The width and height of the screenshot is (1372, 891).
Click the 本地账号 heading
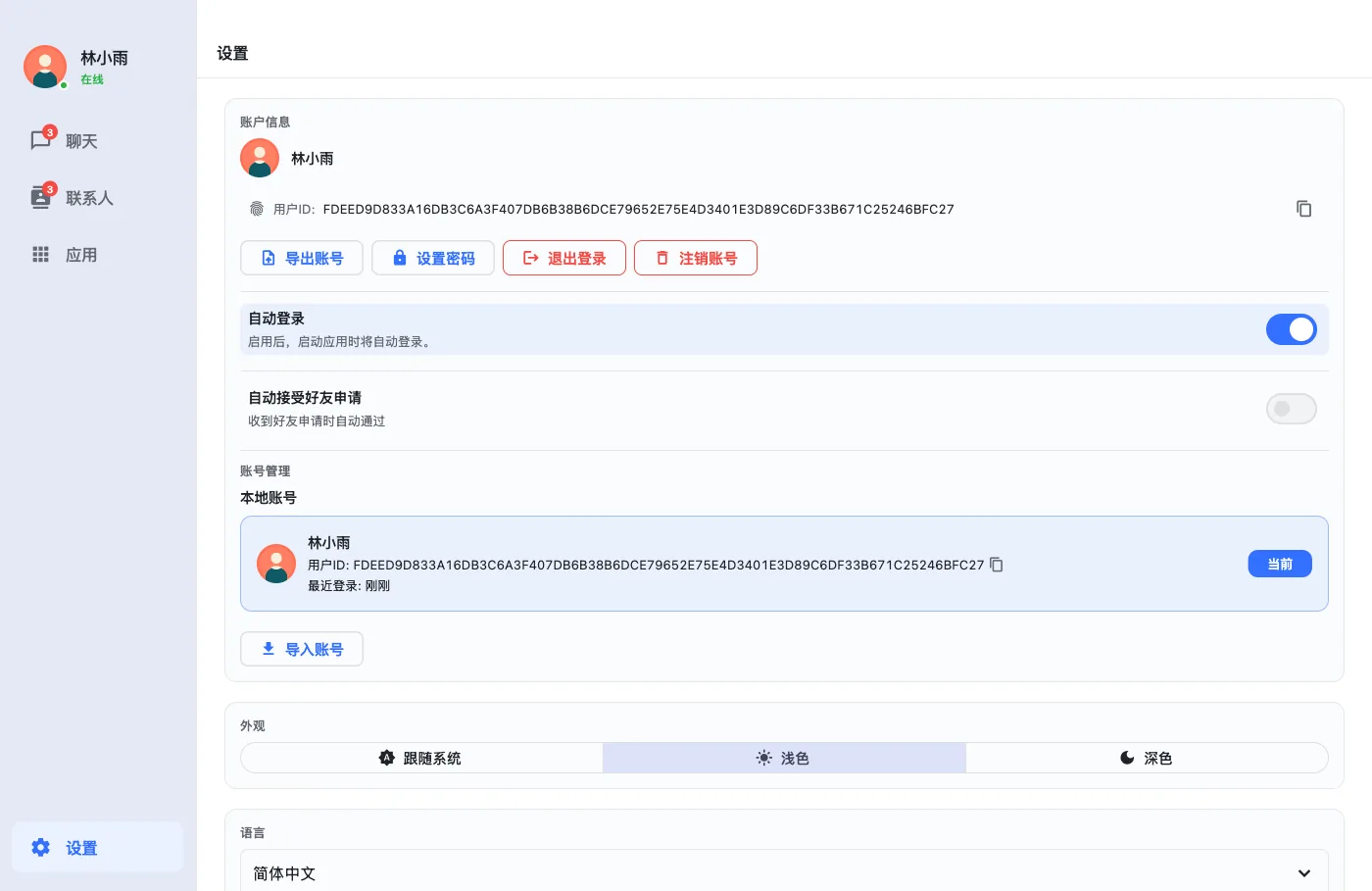click(x=269, y=497)
